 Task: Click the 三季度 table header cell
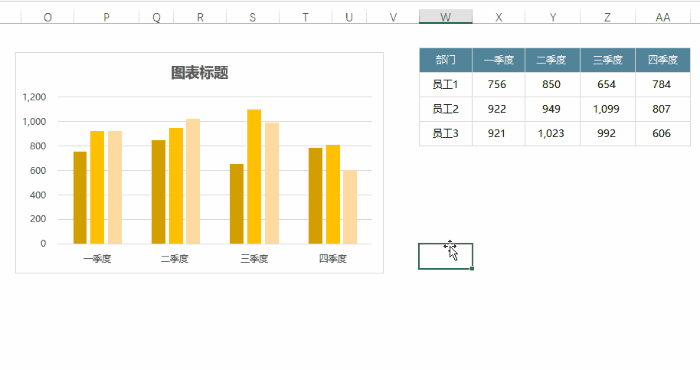(x=608, y=60)
